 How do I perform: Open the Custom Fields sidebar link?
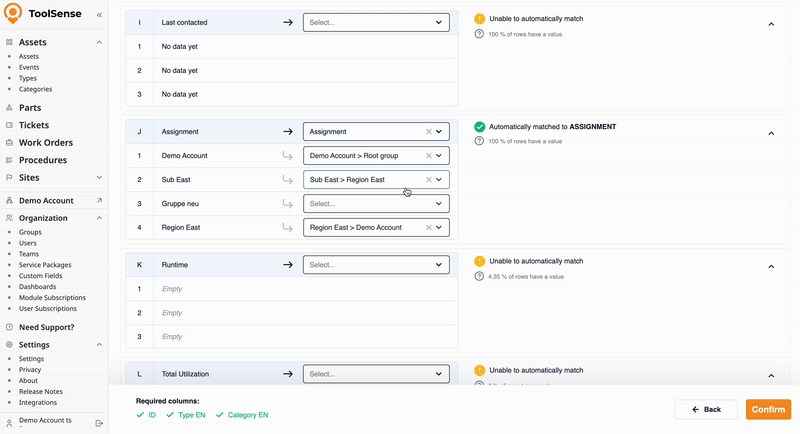(41, 275)
